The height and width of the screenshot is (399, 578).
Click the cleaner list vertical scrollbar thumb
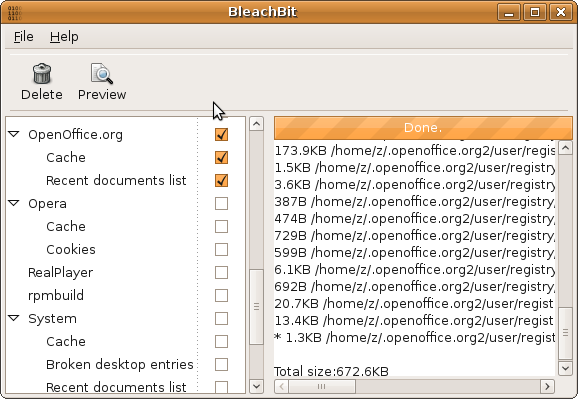pyautogui.click(x=256, y=306)
